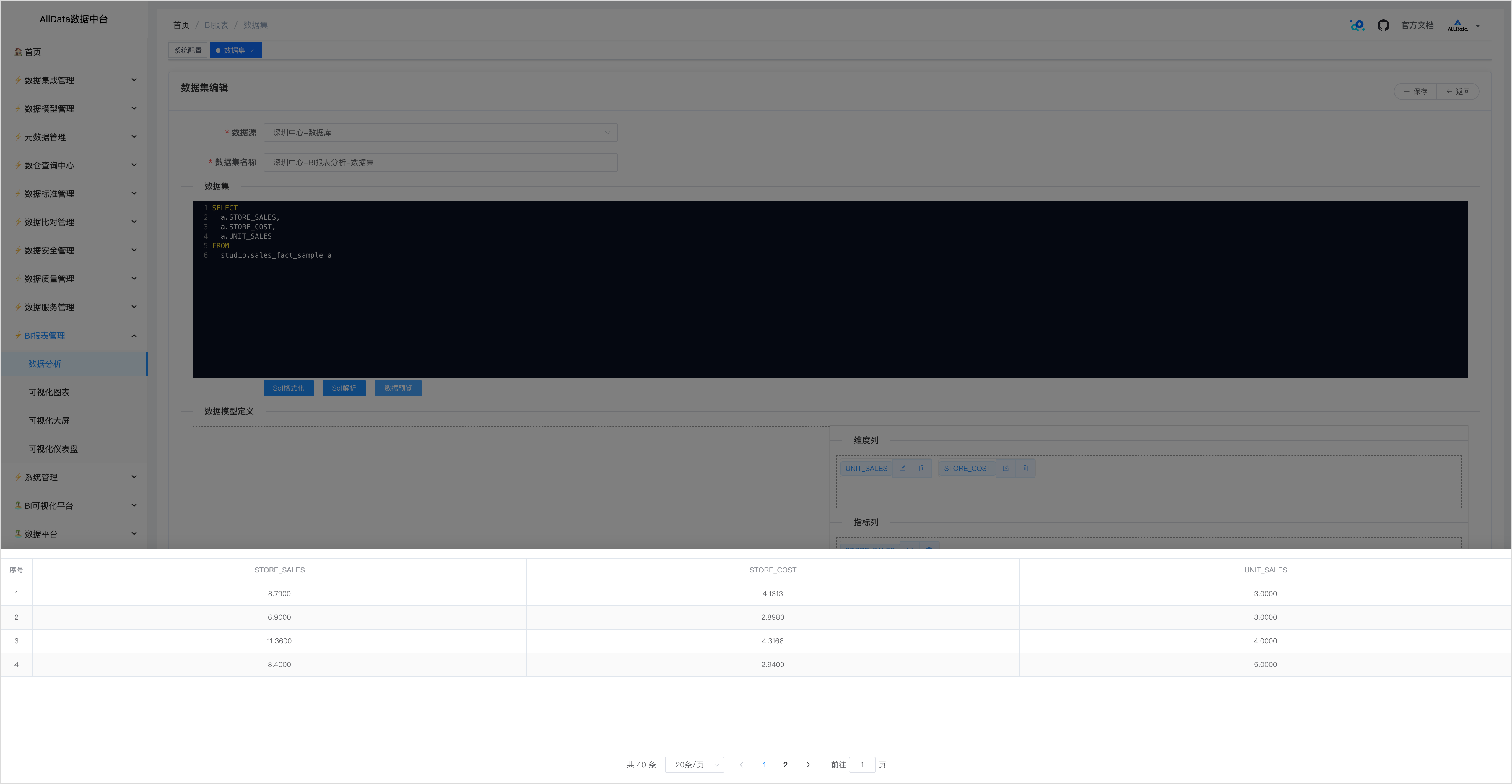Click the next page arrow
The height and width of the screenshot is (784, 1512).
[808, 765]
